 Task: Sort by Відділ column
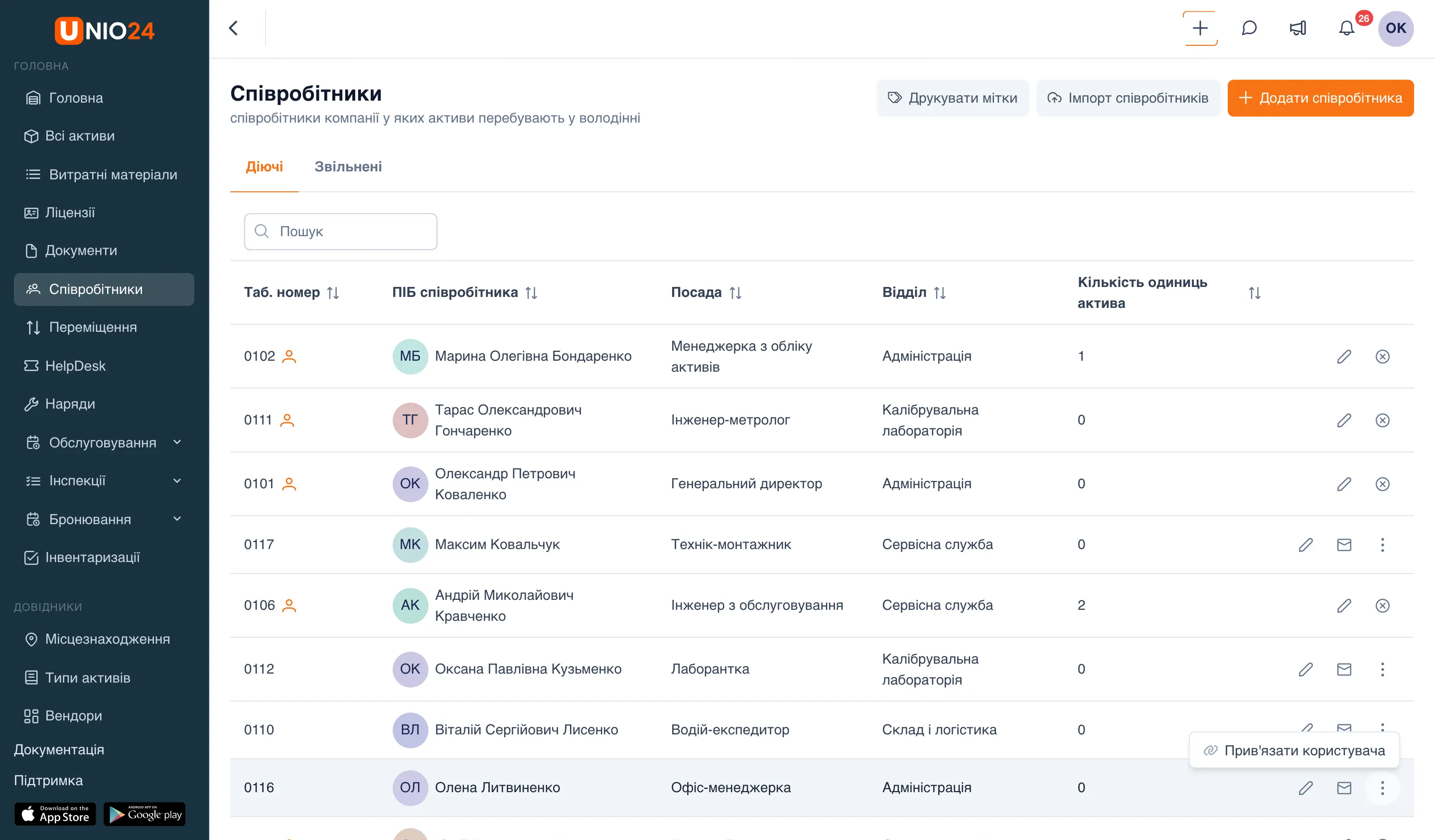click(940, 293)
